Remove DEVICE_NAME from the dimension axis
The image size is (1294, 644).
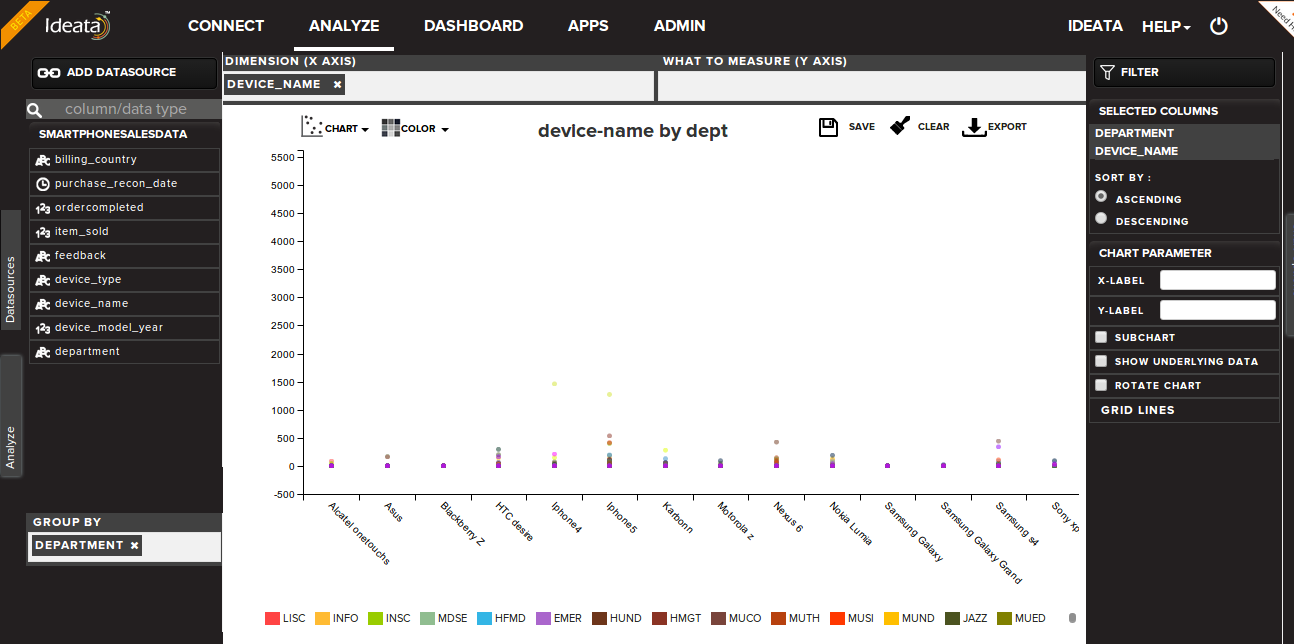337,85
